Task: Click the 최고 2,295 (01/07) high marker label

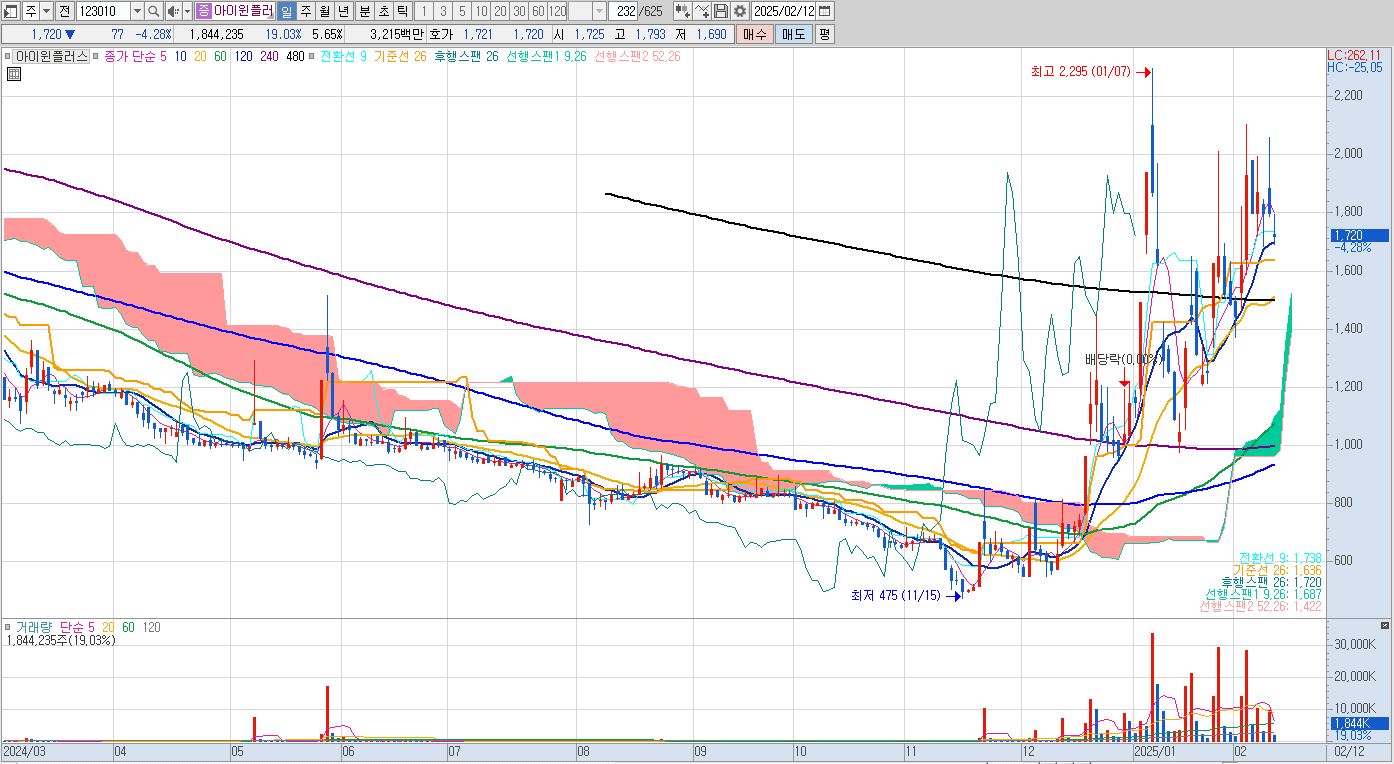Action: pos(1082,72)
